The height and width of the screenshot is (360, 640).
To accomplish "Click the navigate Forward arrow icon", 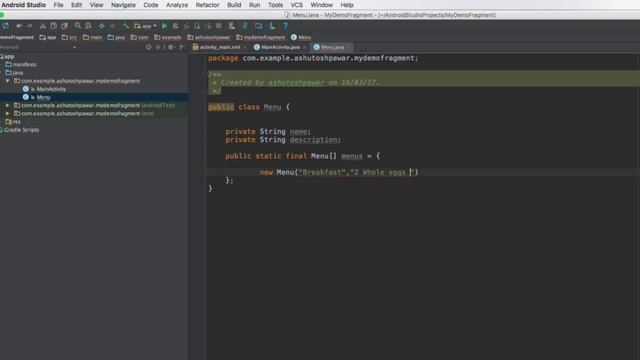I will [113, 26].
